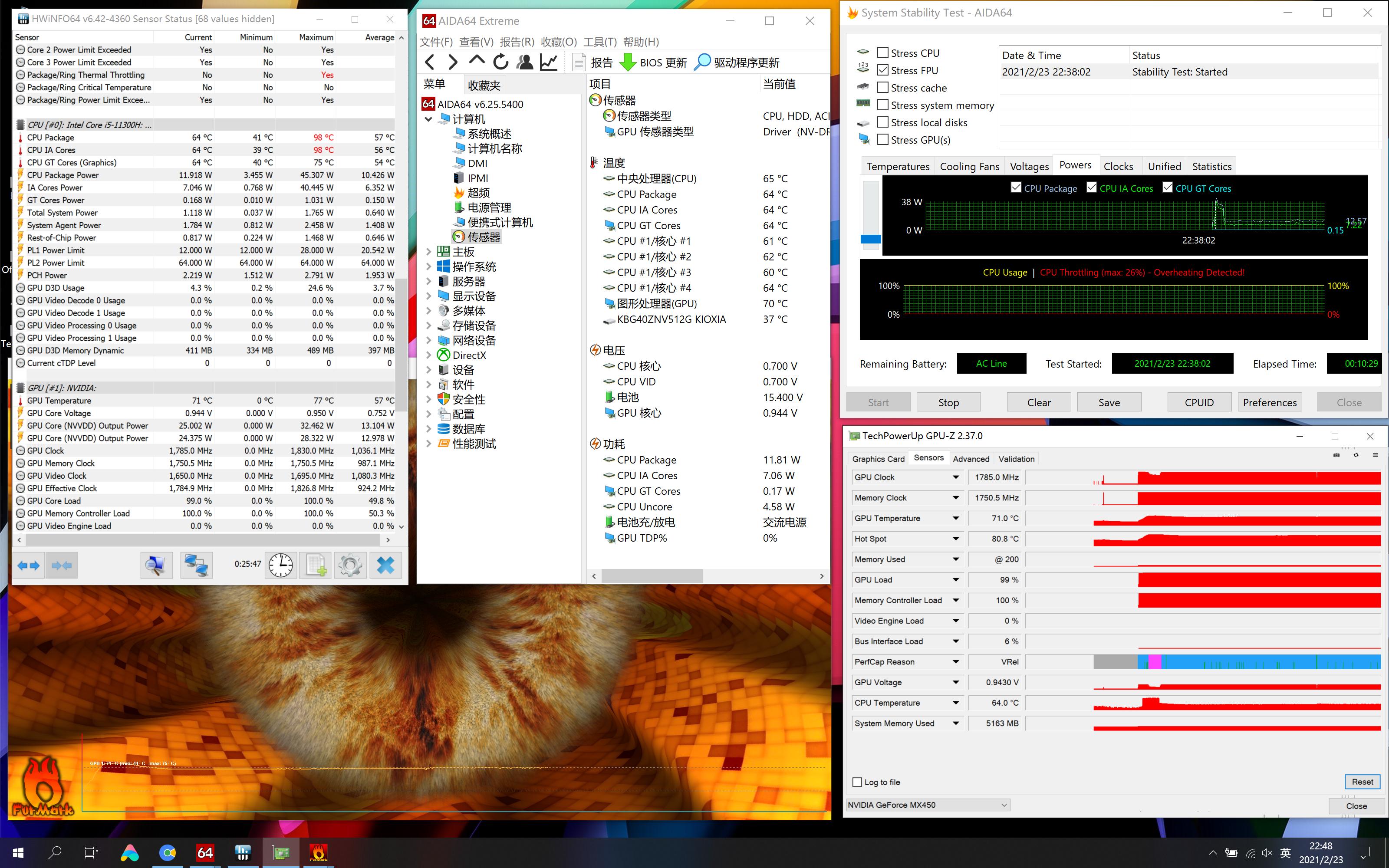Toggle Log to file checkbox in GPU-Z
Screen dimensions: 1389x868
click(x=858, y=782)
